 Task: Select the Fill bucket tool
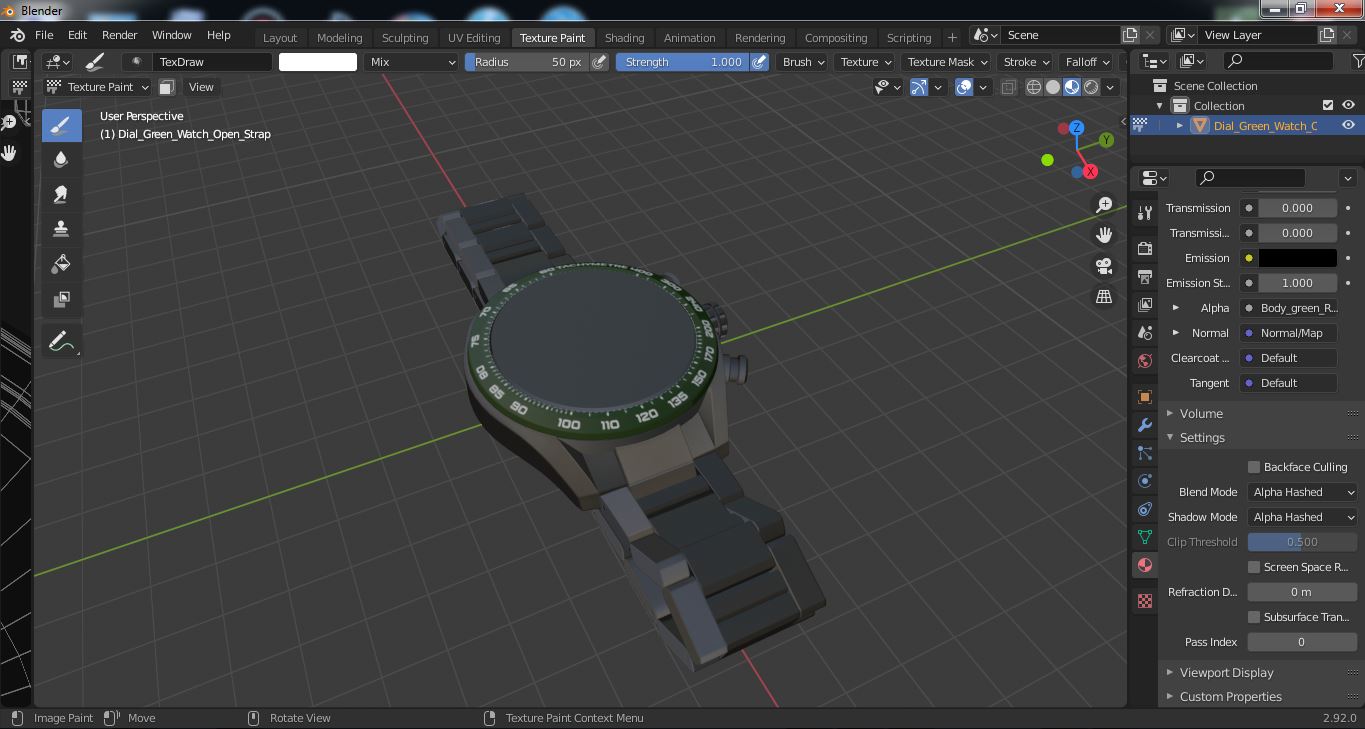pyautogui.click(x=61, y=264)
